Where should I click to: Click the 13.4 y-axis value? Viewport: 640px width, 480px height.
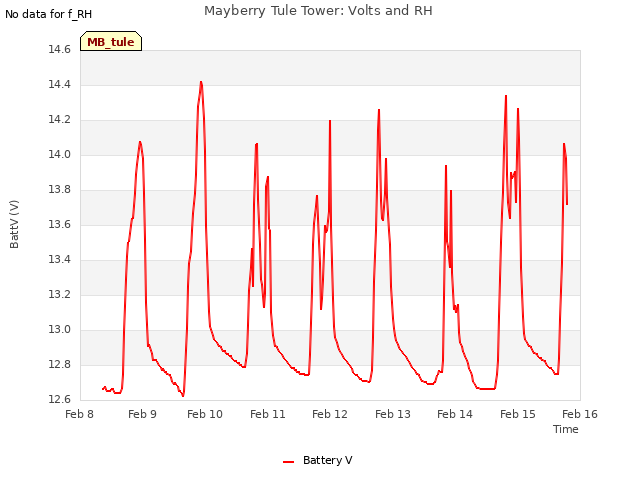click(x=60, y=260)
